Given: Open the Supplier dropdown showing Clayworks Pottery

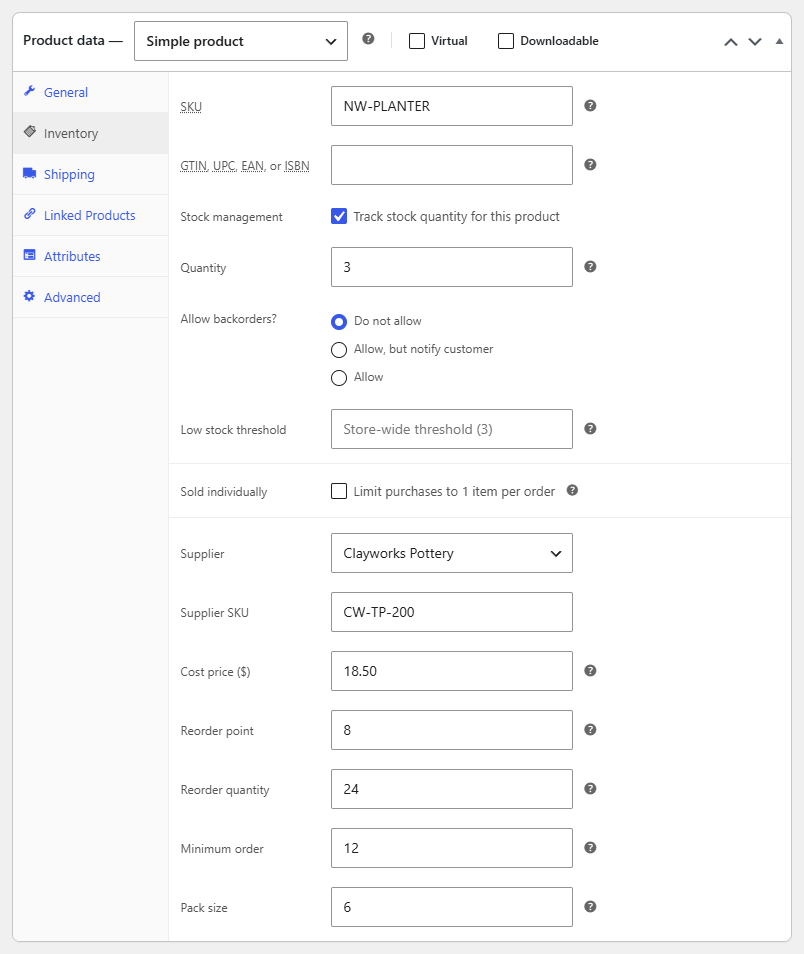Looking at the screenshot, I should 452,553.
